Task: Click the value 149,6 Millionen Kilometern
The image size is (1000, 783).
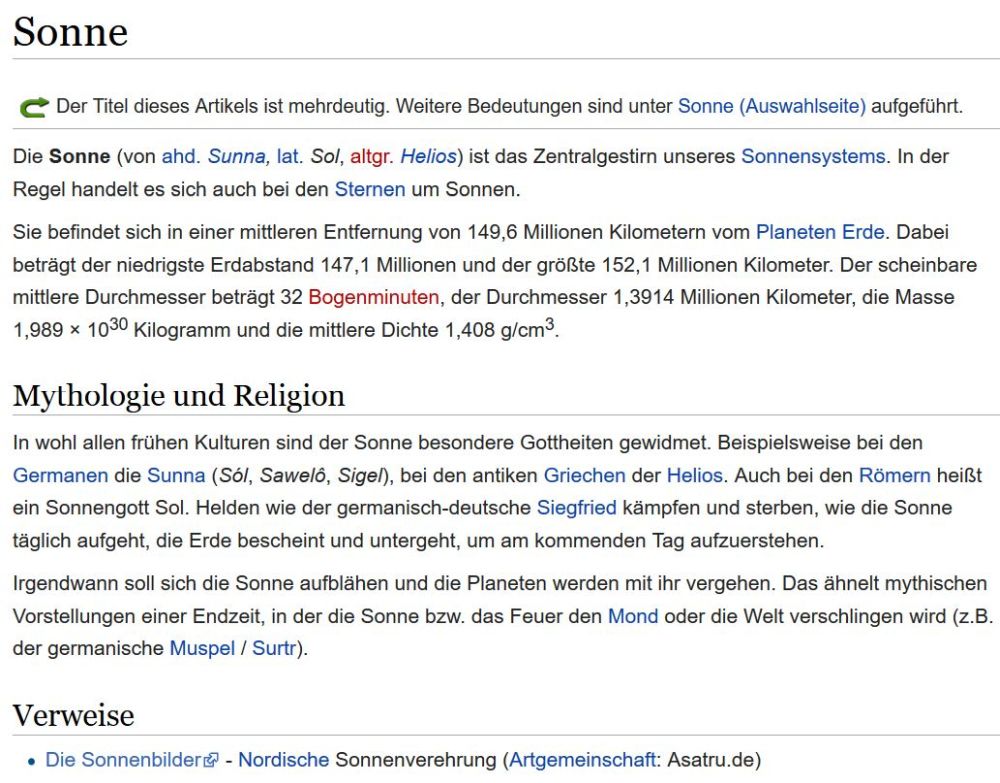Action: point(587,232)
